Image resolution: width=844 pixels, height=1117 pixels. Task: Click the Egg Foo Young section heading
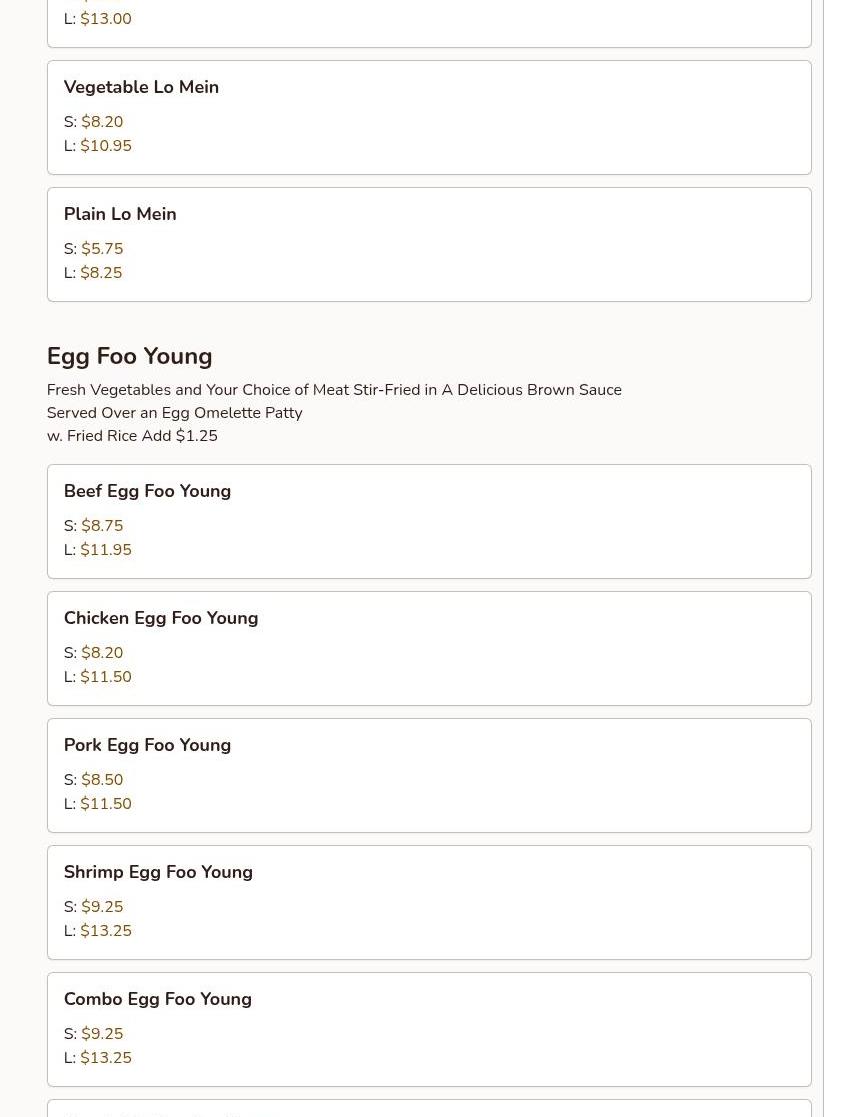(x=129, y=356)
